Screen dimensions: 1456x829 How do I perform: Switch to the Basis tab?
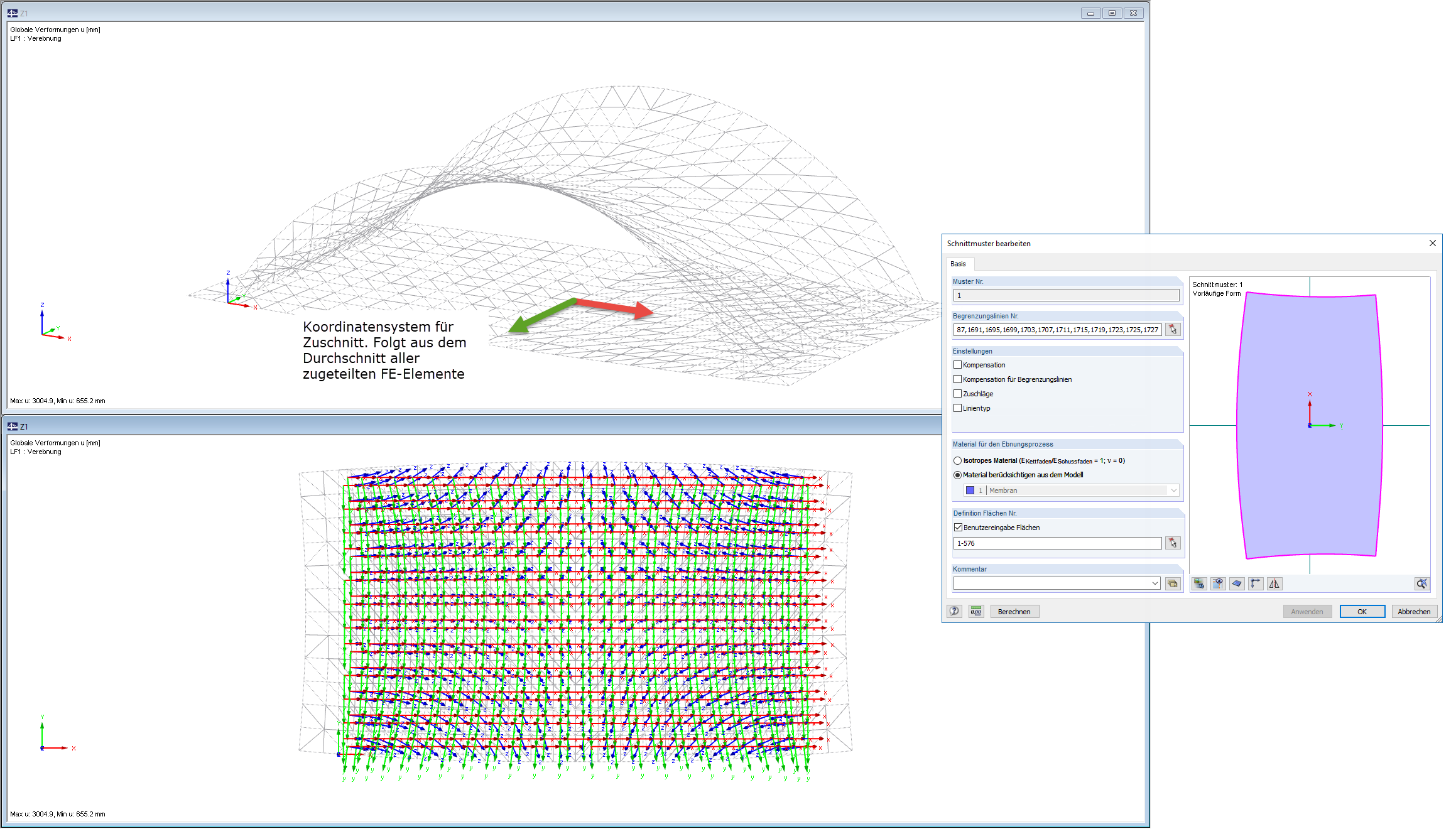[x=960, y=264]
